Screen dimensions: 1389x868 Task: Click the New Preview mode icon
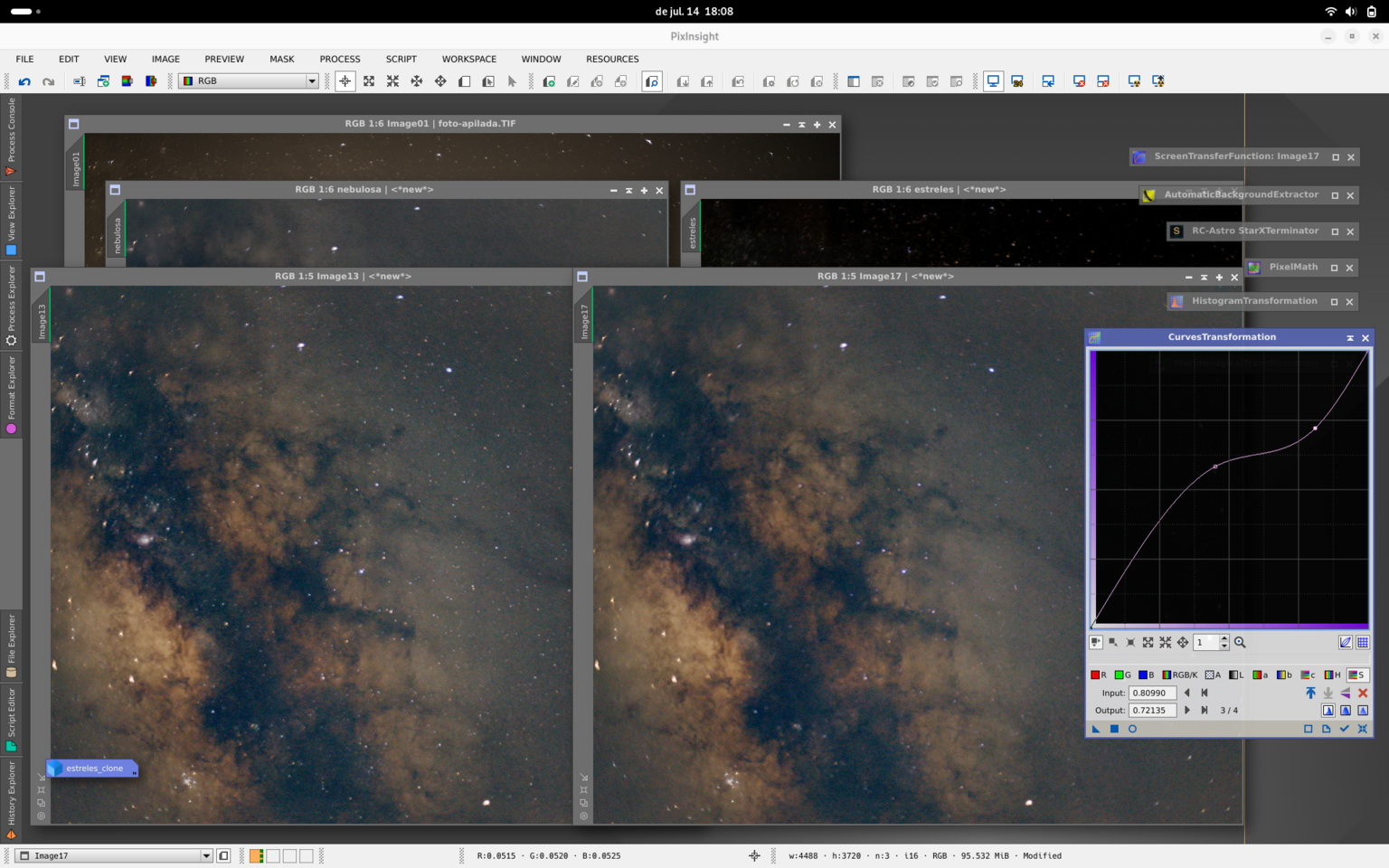[464, 81]
